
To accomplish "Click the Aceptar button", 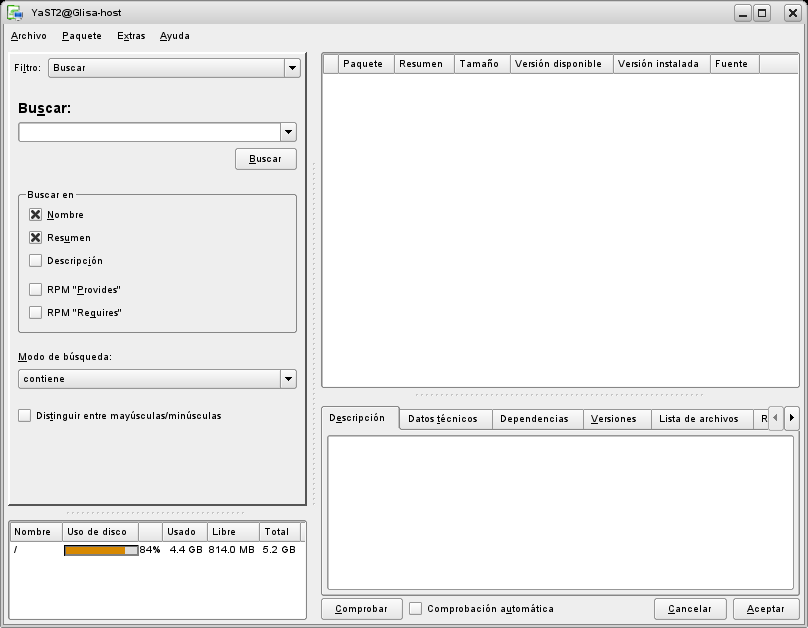I will pyautogui.click(x=766, y=609).
